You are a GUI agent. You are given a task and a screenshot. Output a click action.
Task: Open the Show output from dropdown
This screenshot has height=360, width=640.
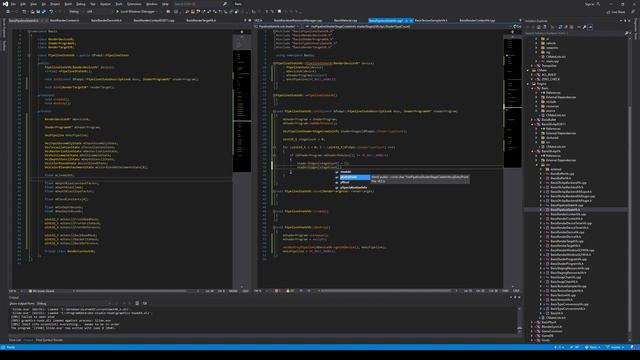(73, 303)
